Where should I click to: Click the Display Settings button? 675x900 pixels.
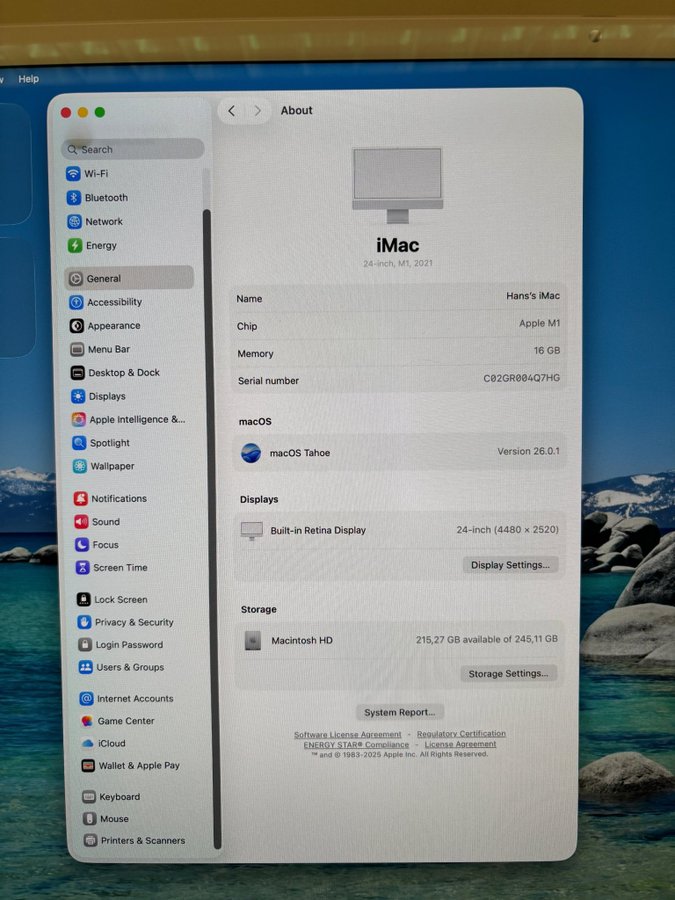(x=510, y=565)
